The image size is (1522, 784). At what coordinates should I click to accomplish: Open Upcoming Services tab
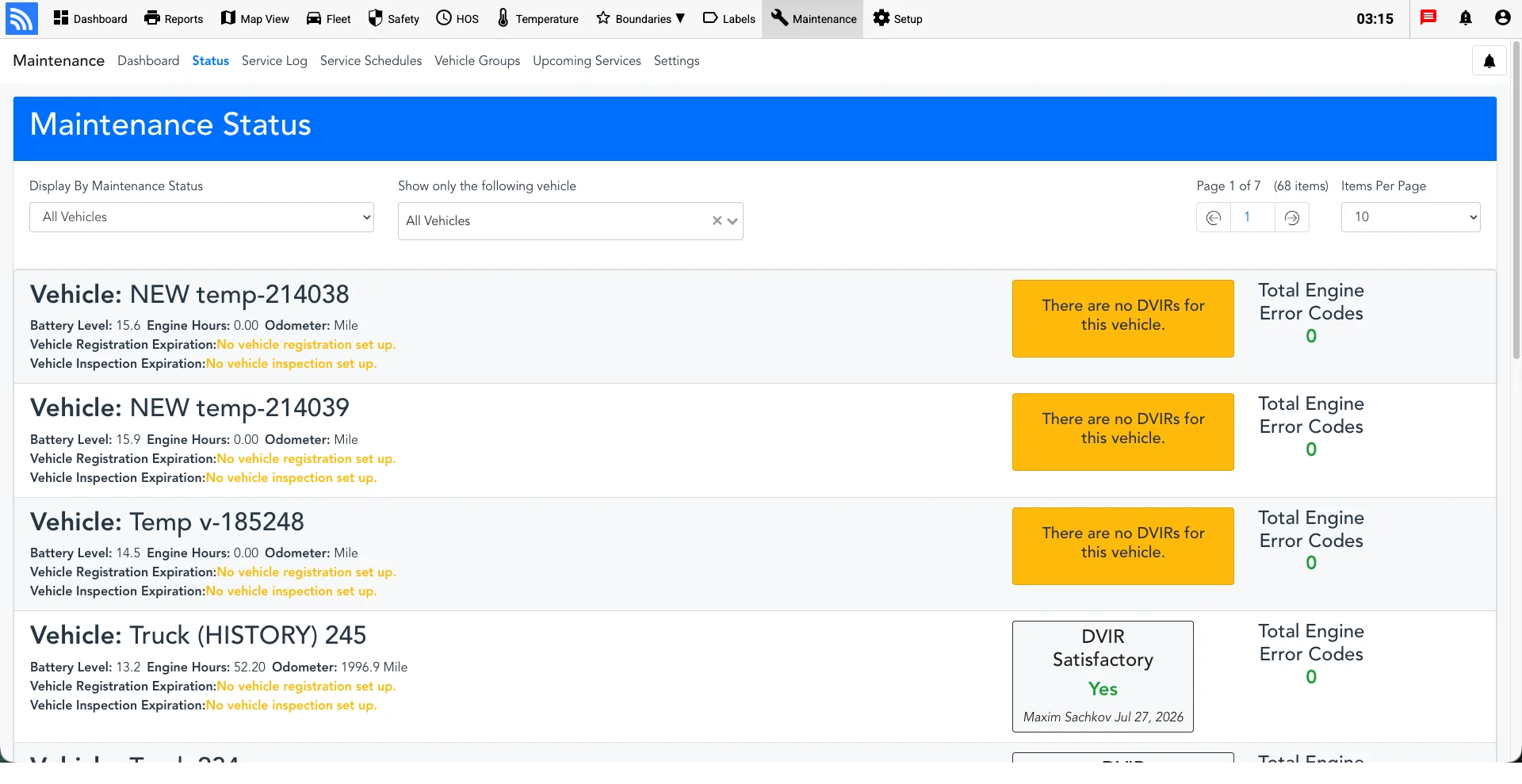click(x=587, y=60)
